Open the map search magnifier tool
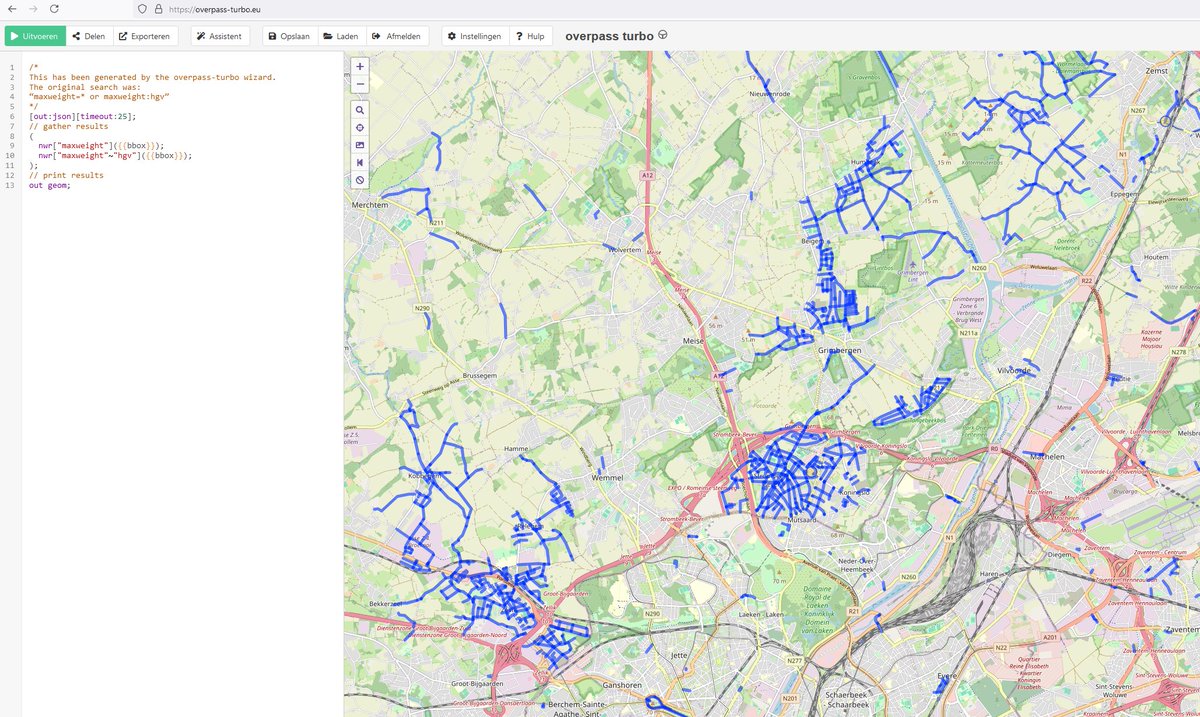This screenshot has width=1200, height=717. pos(360,110)
